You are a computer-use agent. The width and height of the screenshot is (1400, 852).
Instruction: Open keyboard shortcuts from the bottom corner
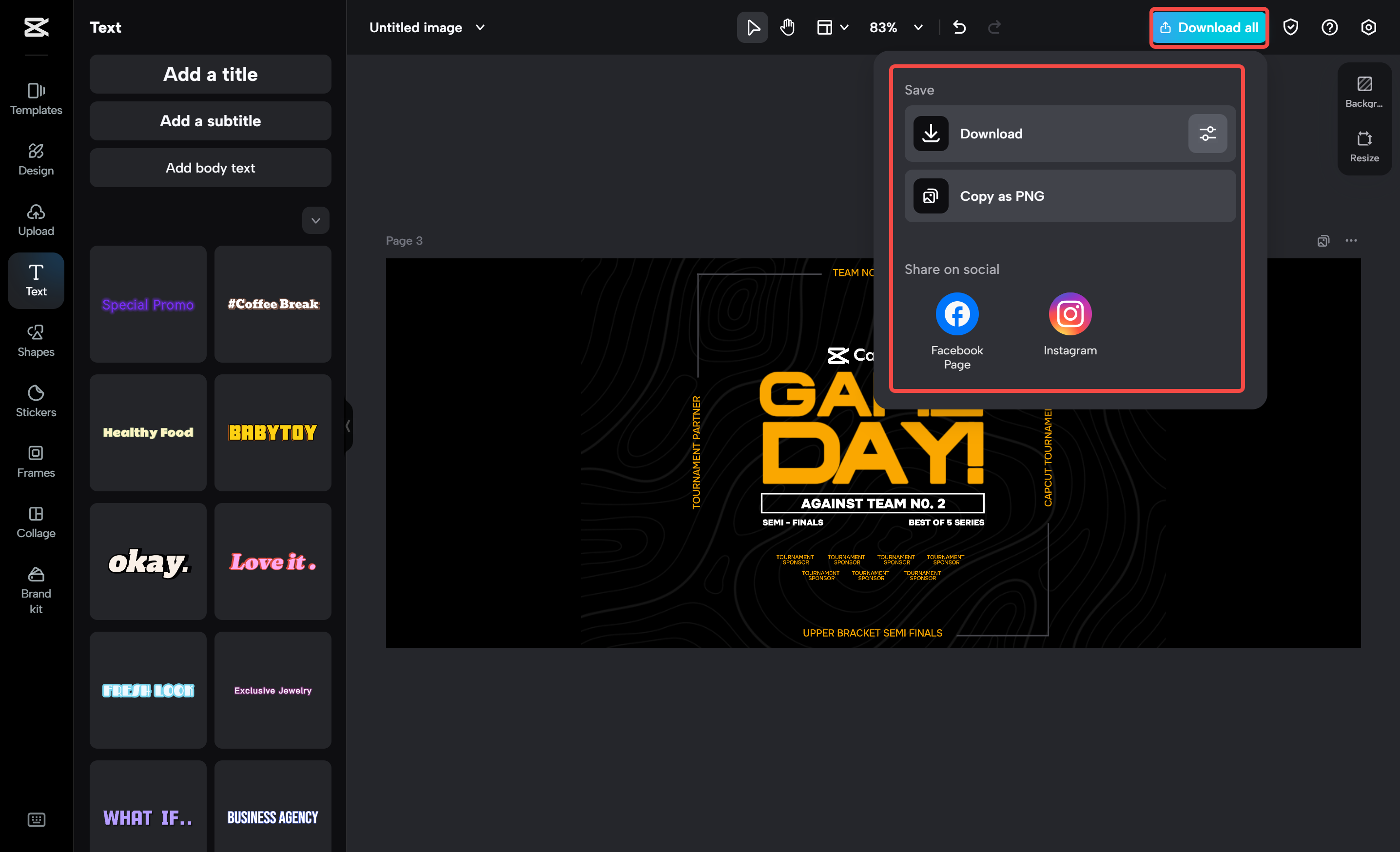(x=36, y=819)
